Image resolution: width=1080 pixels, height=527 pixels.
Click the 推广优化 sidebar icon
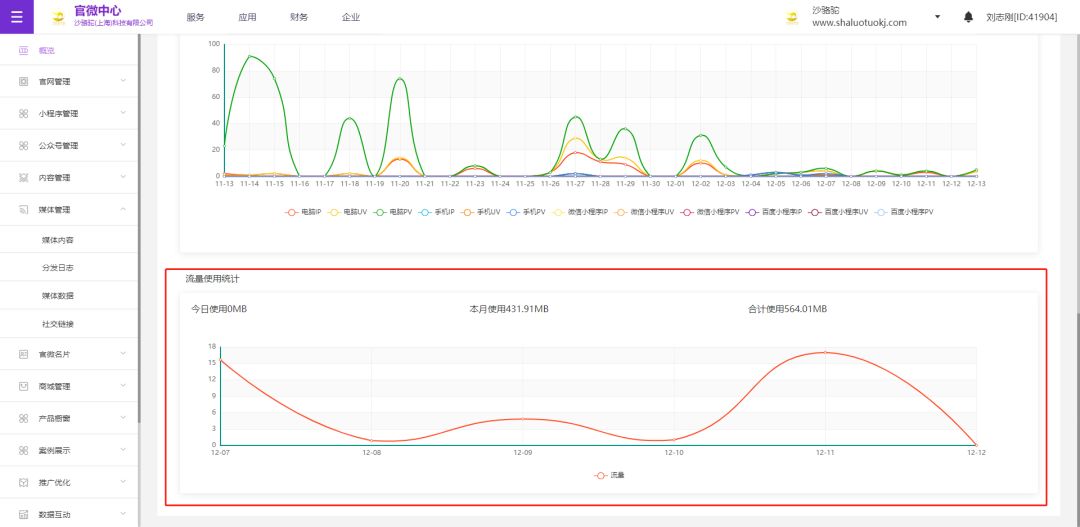point(24,482)
